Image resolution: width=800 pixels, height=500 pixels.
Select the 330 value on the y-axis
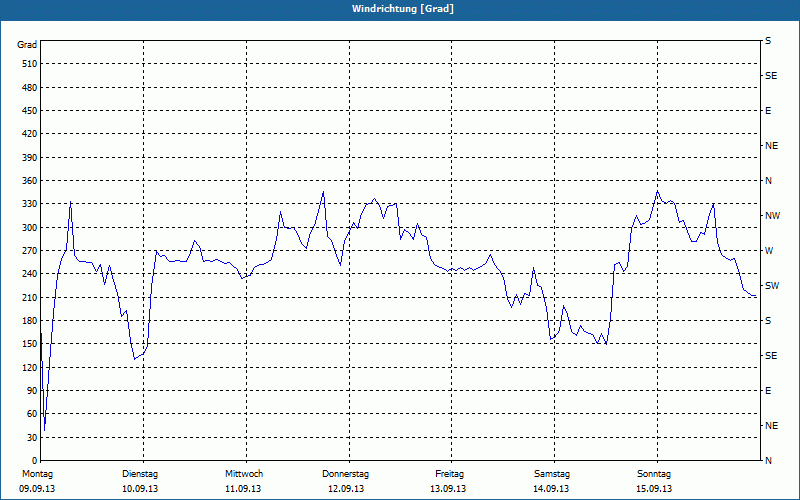click(30, 204)
